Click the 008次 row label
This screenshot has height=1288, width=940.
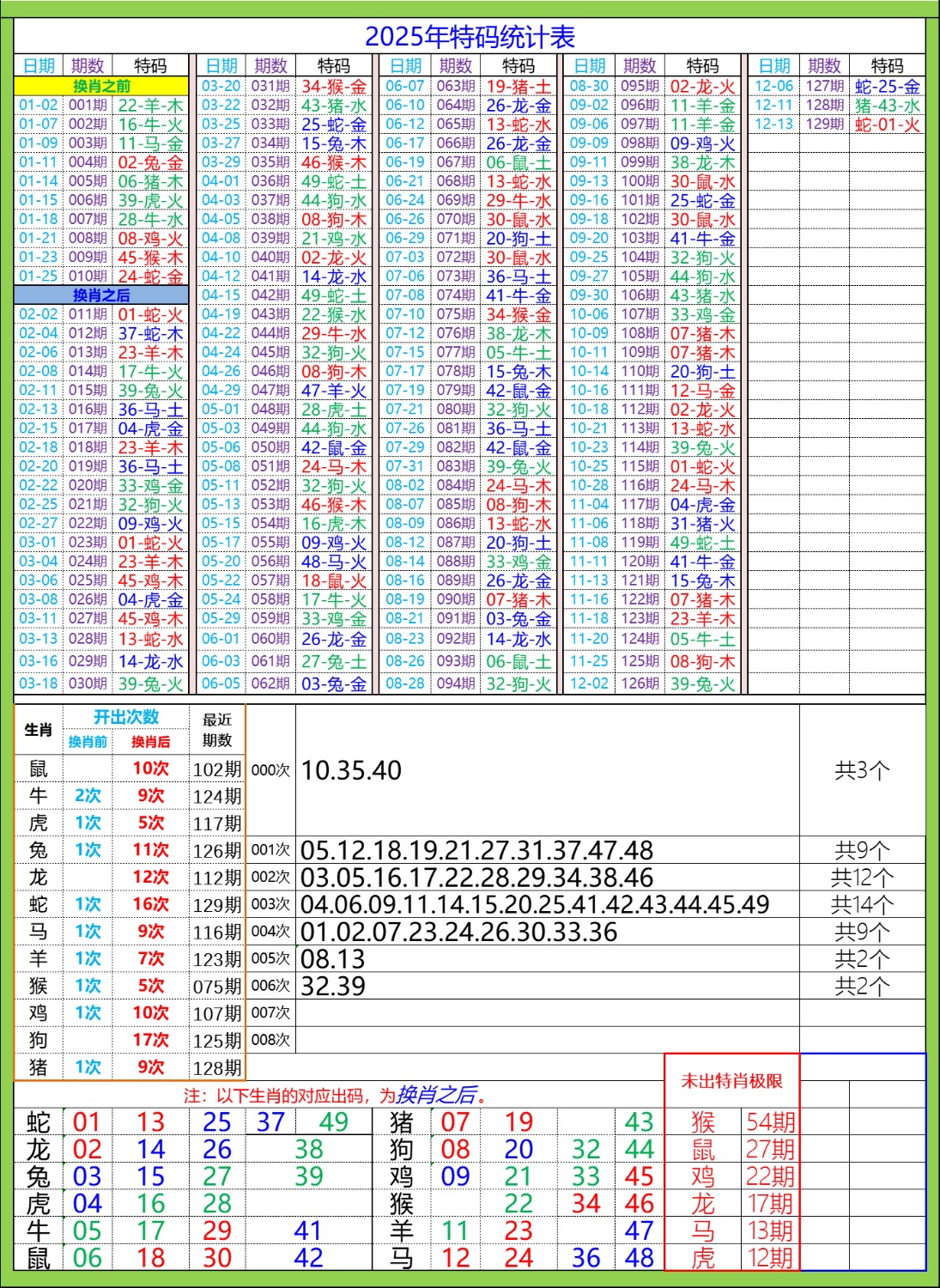[x=270, y=1040]
